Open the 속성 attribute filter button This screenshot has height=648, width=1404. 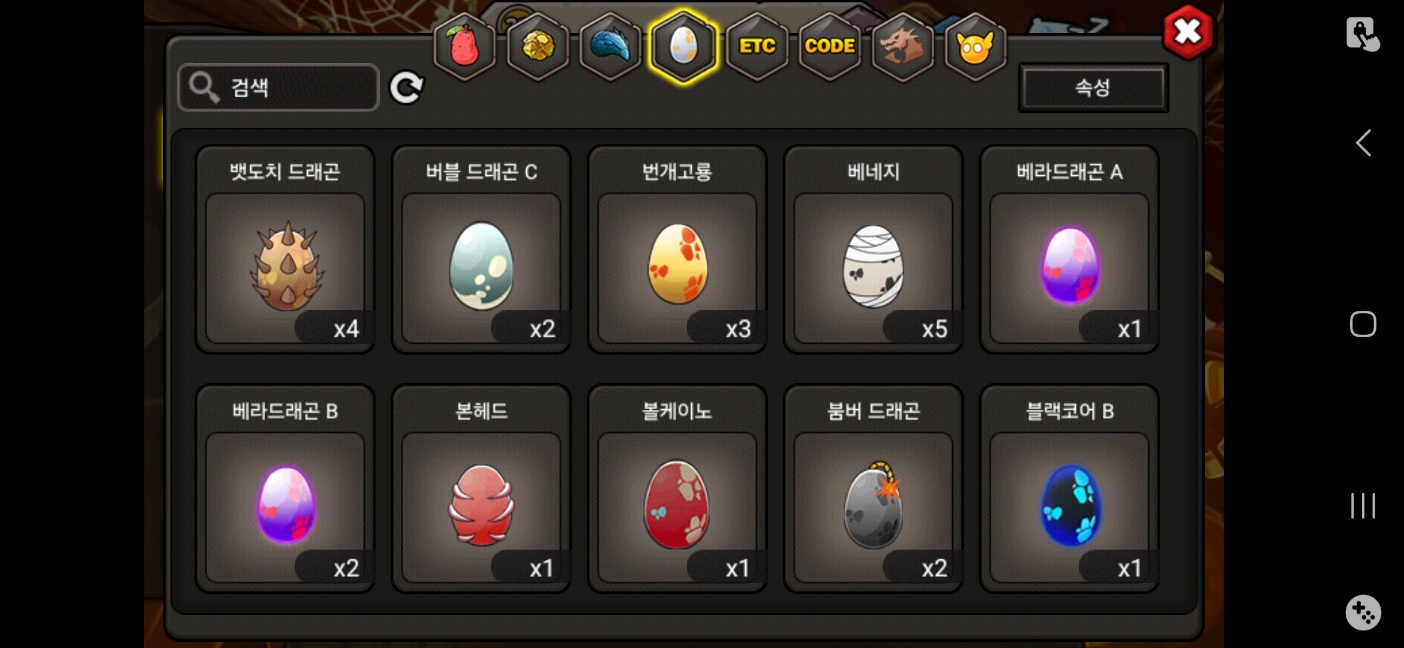[x=1093, y=87]
